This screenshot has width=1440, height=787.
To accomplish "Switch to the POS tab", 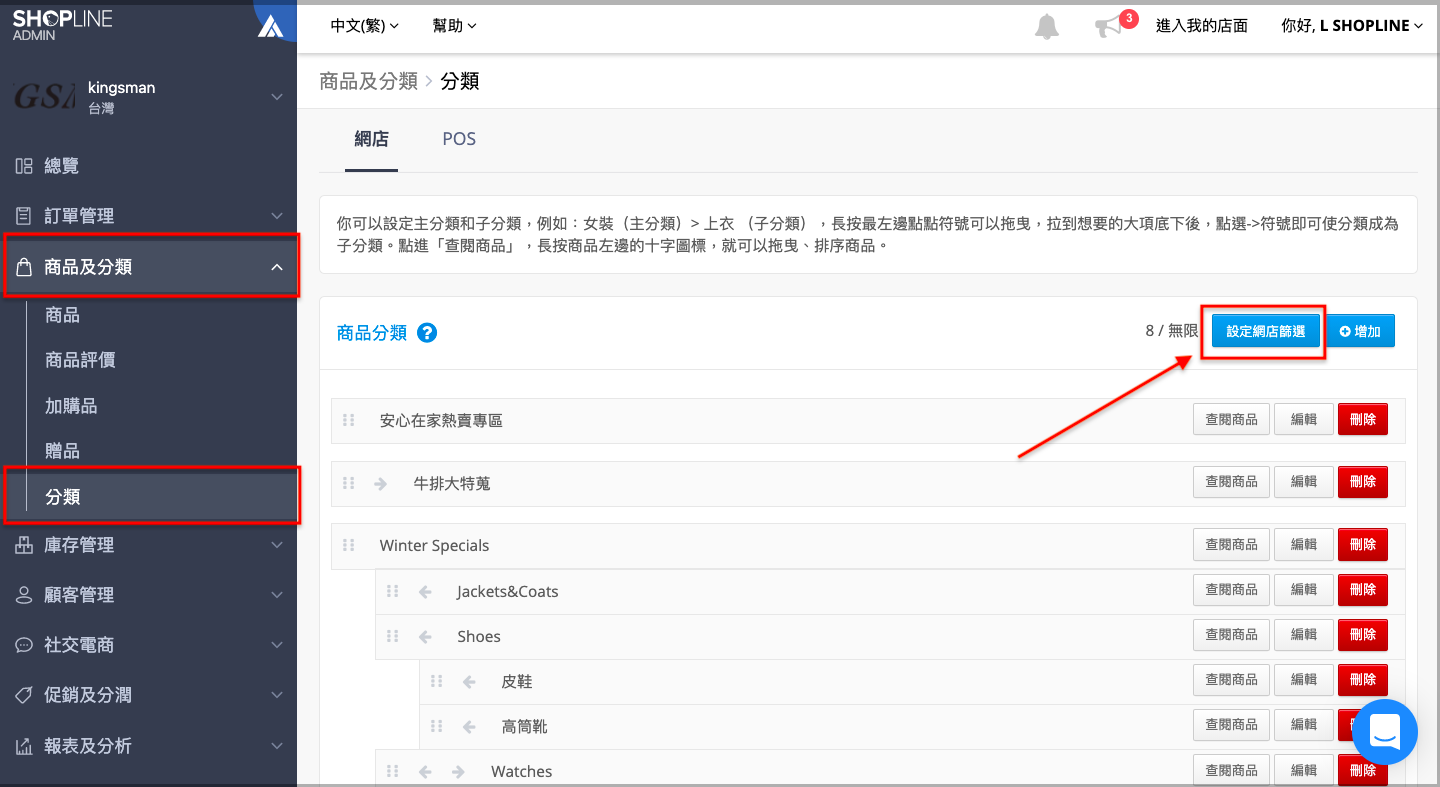I will [x=459, y=140].
